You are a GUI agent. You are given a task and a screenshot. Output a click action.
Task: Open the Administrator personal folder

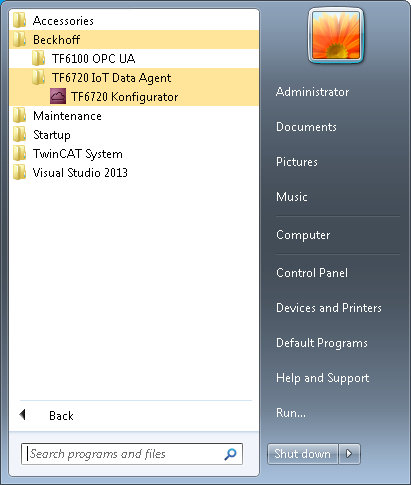pyautogui.click(x=312, y=92)
